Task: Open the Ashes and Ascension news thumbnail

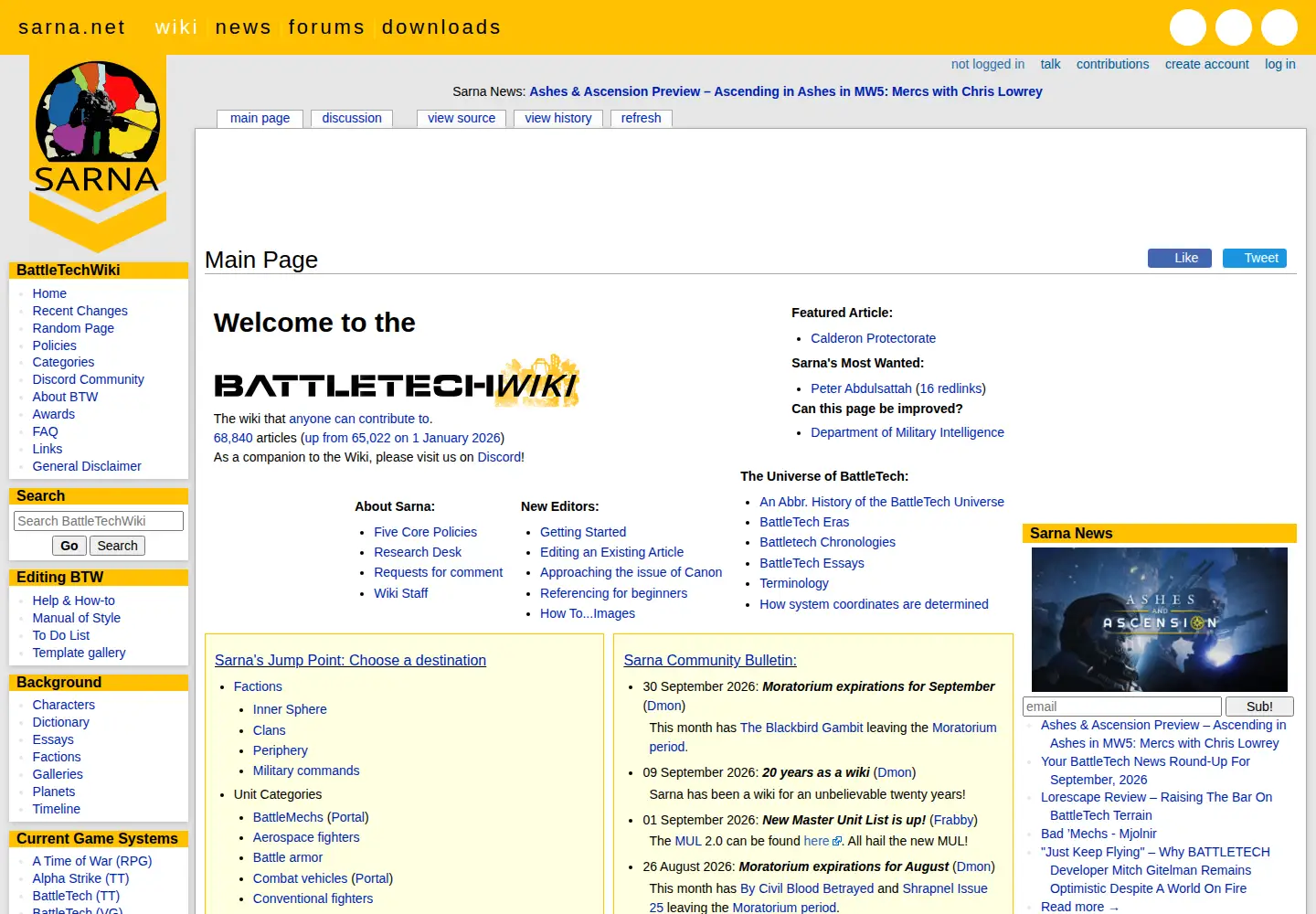Action: coord(1159,620)
